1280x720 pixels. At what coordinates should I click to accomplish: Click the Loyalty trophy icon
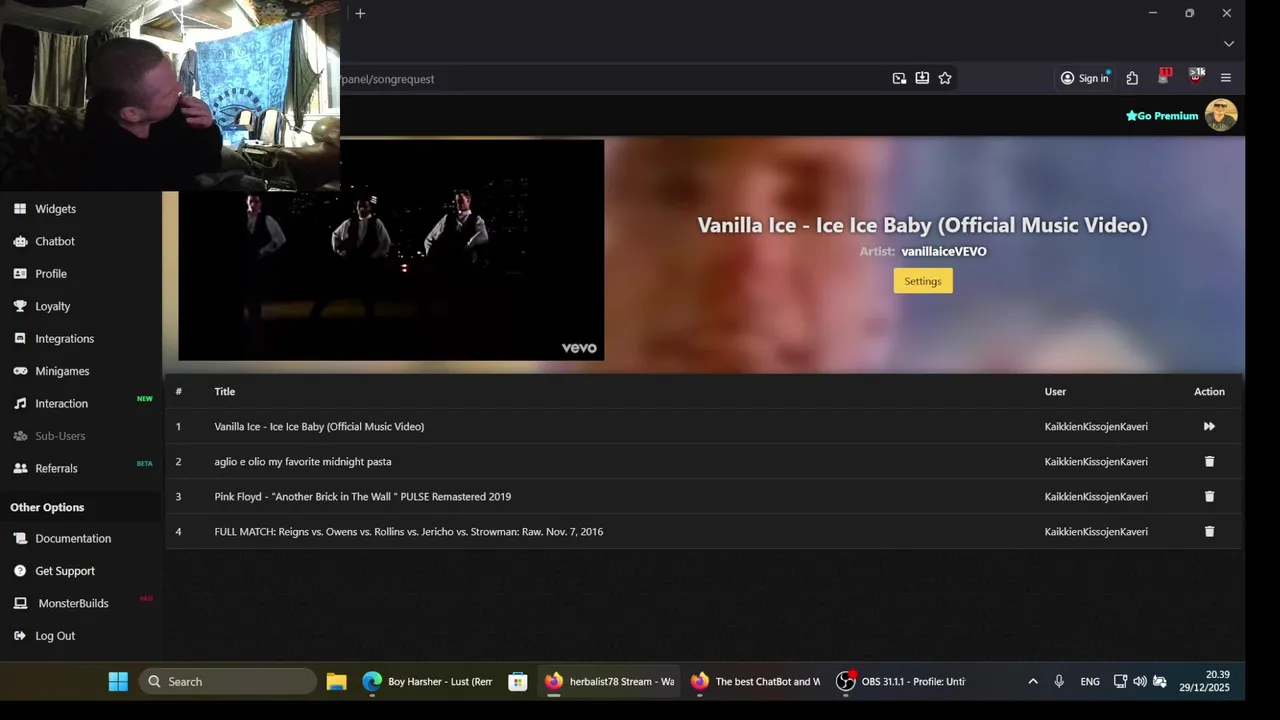click(20, 306)
